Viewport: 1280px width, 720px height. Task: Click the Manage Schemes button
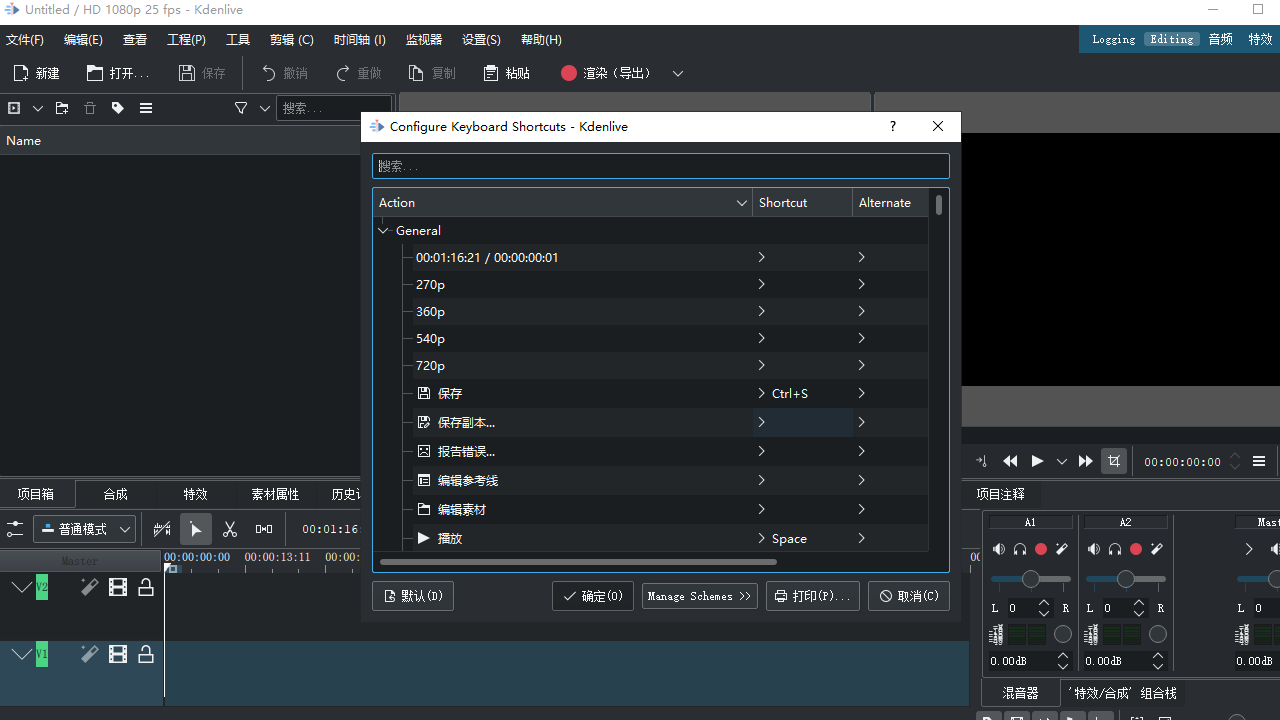699,596
